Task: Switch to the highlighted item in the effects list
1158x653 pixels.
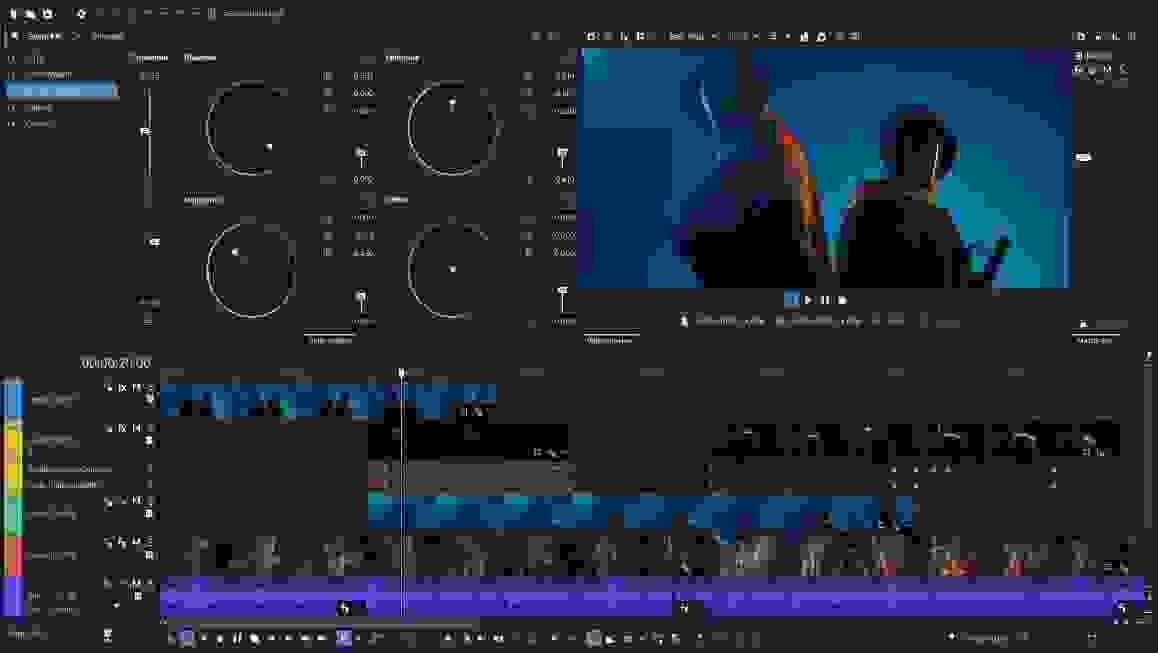Action: pos(60,91)
